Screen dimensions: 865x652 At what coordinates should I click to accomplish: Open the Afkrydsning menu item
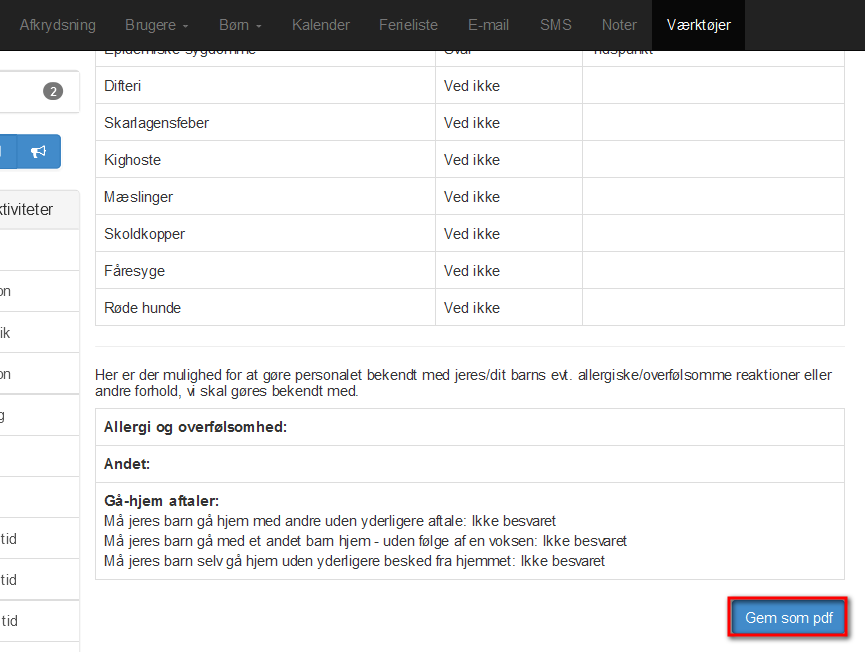coord(58,25)
